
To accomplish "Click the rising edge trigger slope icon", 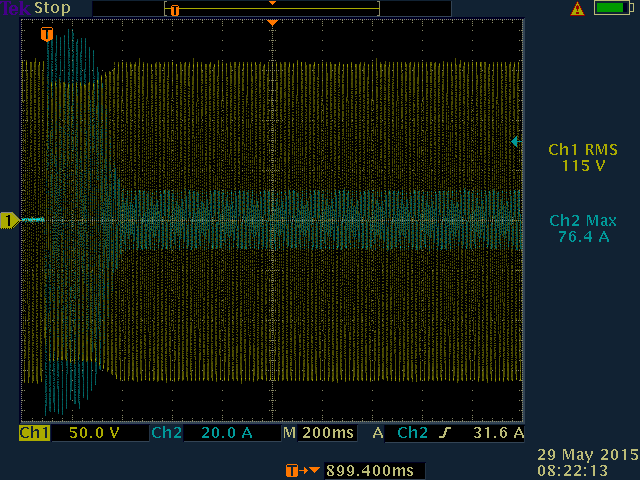I will click(444, 433).
